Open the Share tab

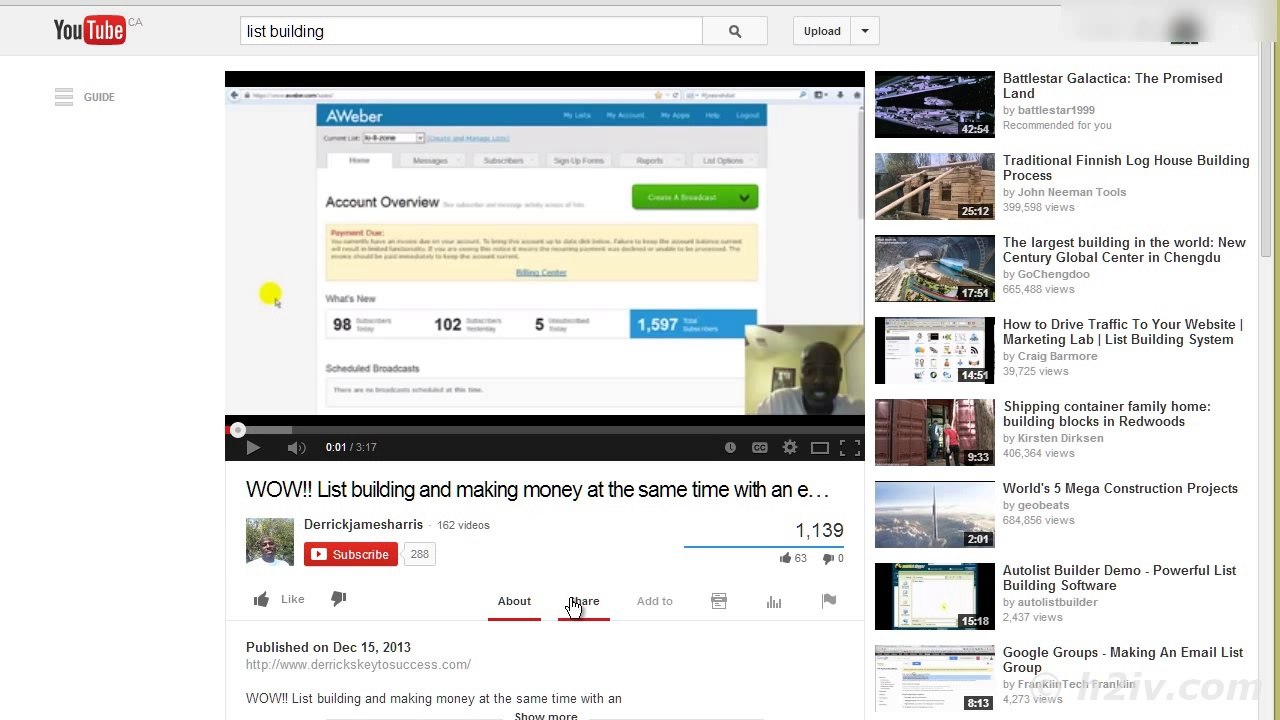tap(584, 601)
